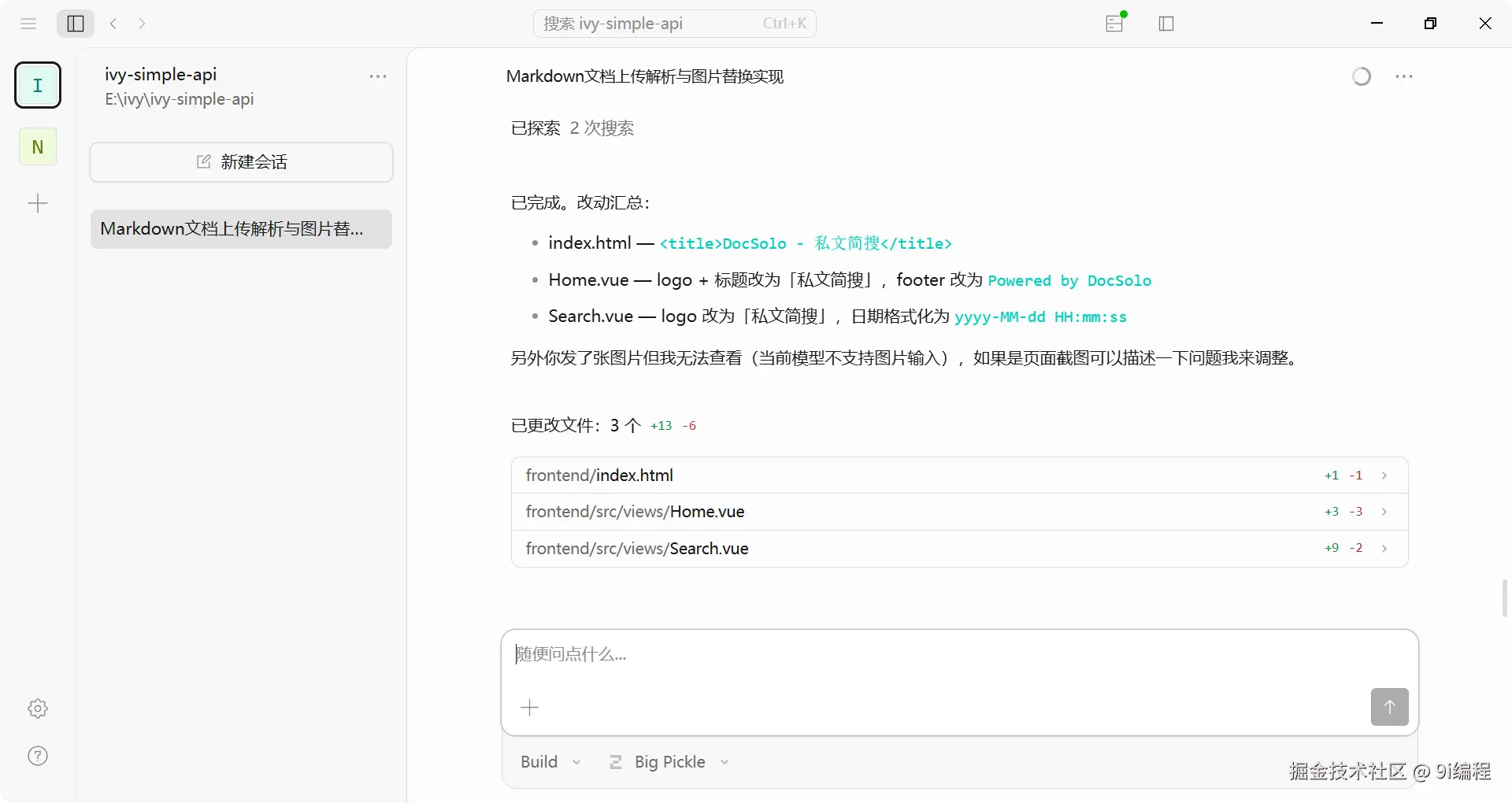
Task: Open the help question mark icon
Action: pyautogui.click(x=38, y=756)
